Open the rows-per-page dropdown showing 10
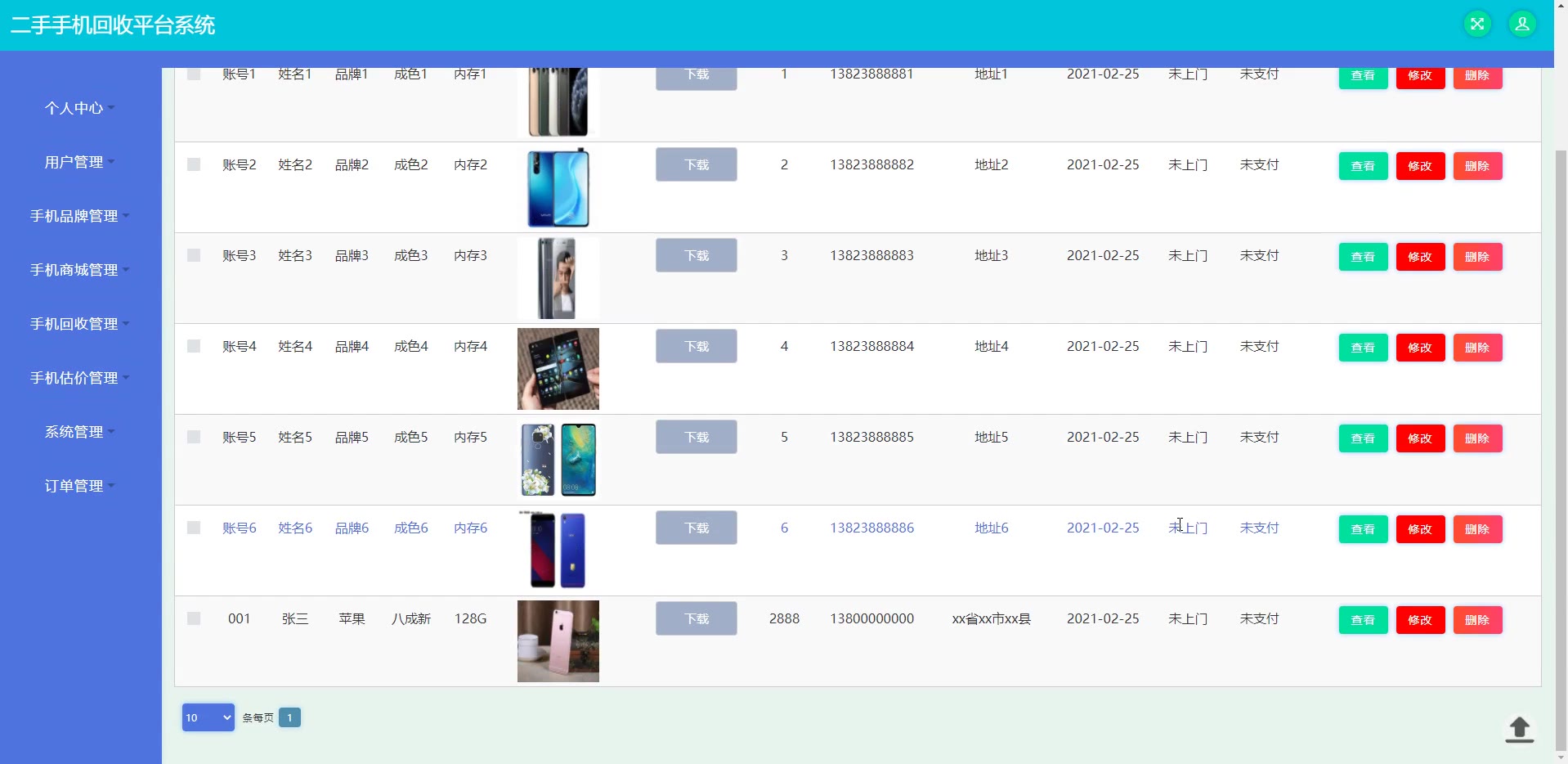Screen dimensions: 1568x764 pos(208,717)
